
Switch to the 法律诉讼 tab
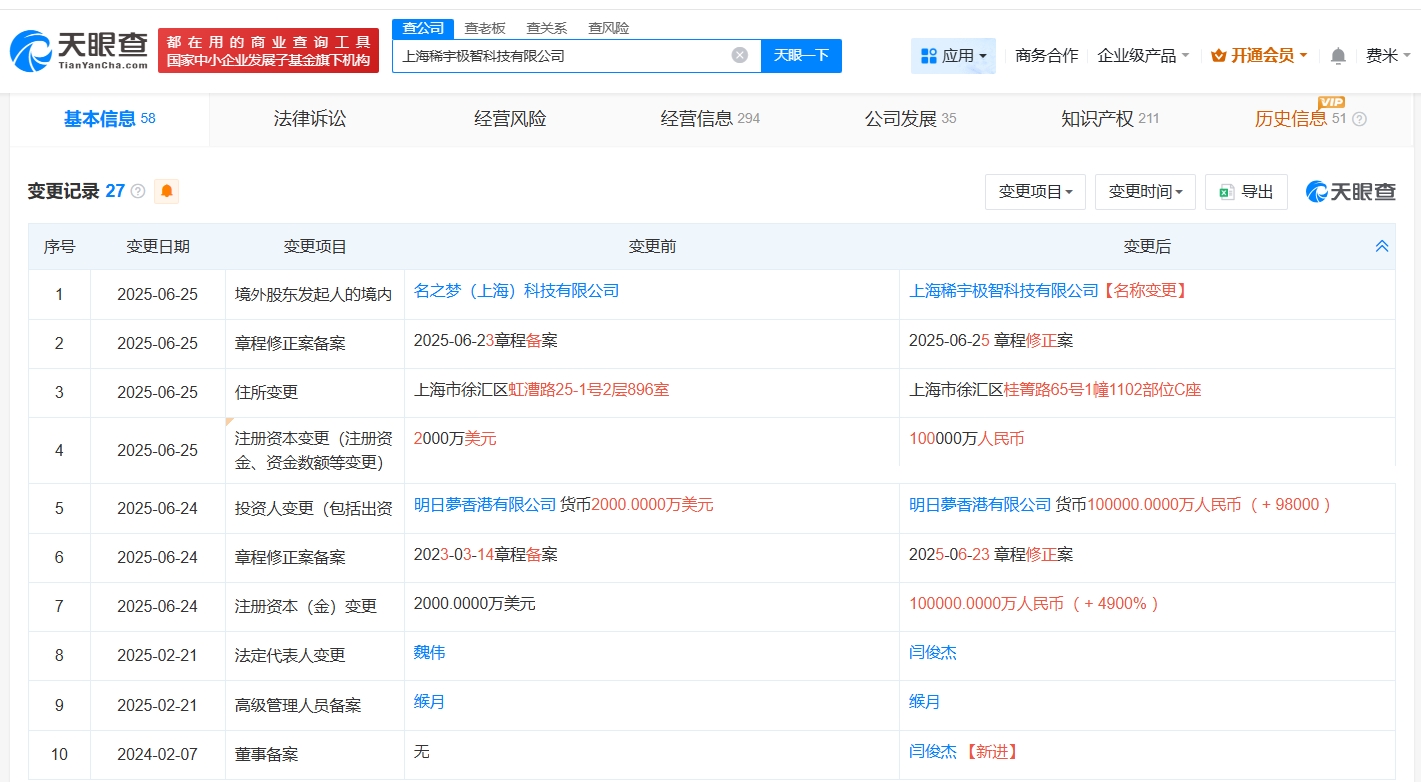coord(310,119)
